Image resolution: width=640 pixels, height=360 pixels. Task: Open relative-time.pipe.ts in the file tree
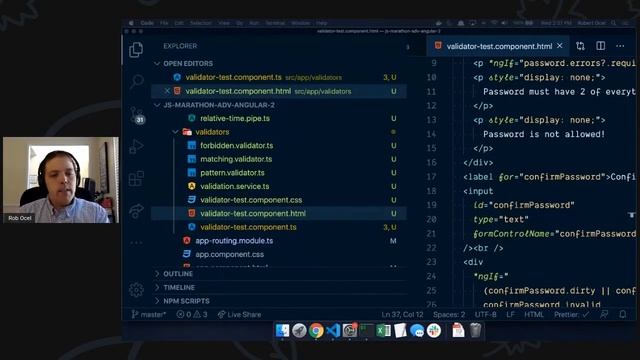coord(279,118)
